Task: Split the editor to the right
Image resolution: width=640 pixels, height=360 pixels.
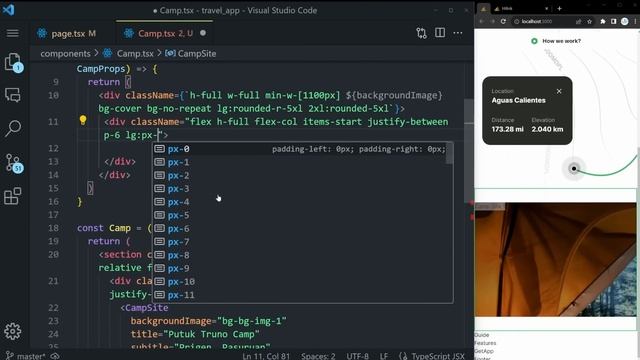Action: point(440,33)
